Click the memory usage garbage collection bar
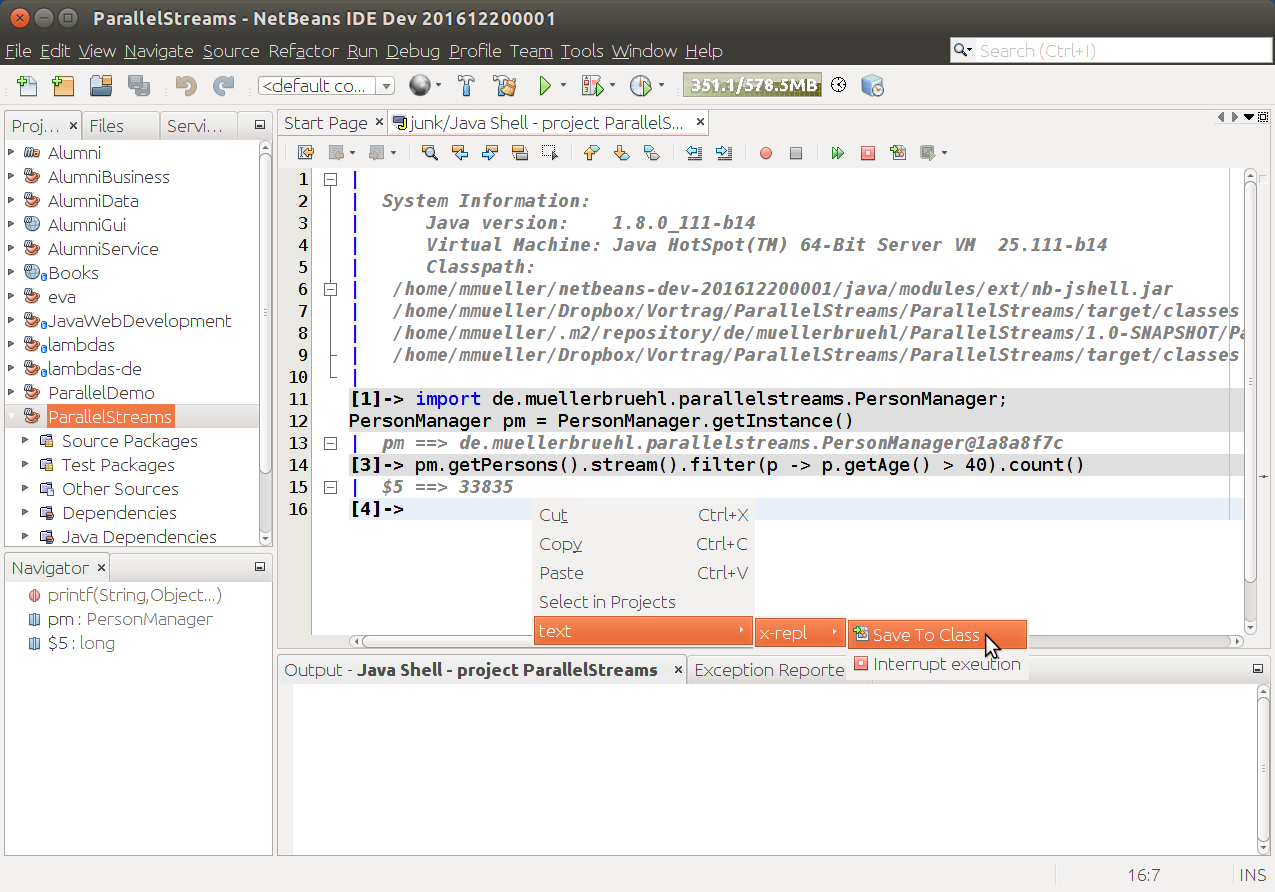 pyautogui.click(x=751, y=86)
